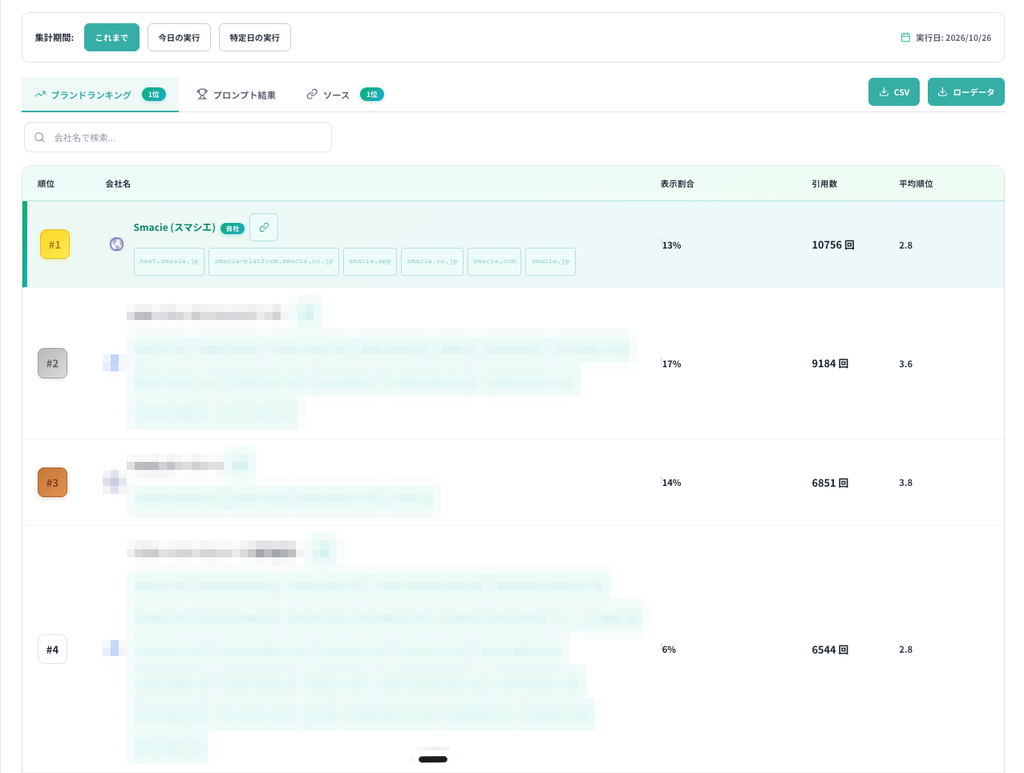This screenshot has width=1024, height=773.
Task: Click the 3.8 average rank value
Action: point(905,482)
